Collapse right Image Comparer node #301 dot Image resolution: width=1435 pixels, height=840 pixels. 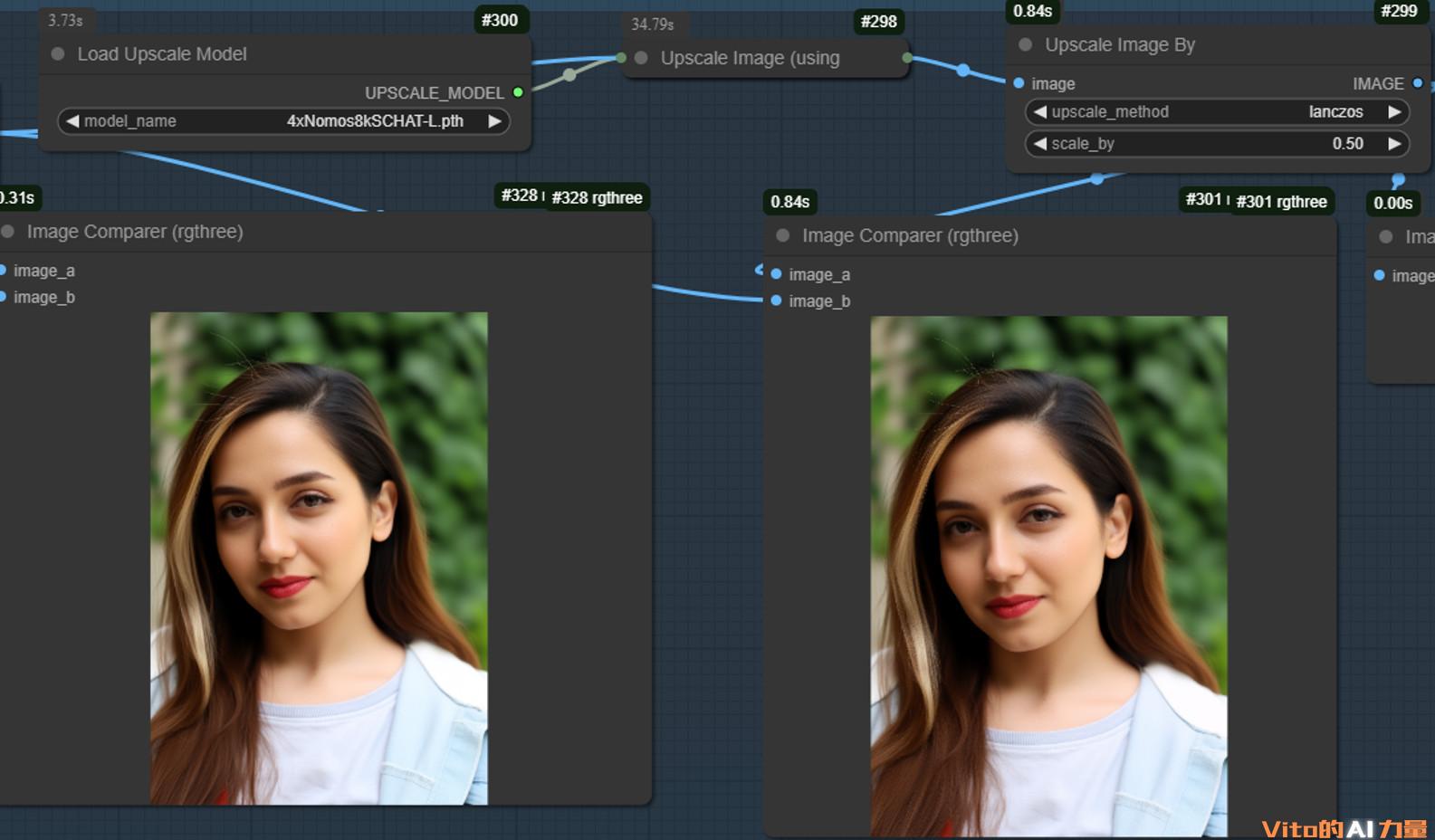click(x=783, y=235)
